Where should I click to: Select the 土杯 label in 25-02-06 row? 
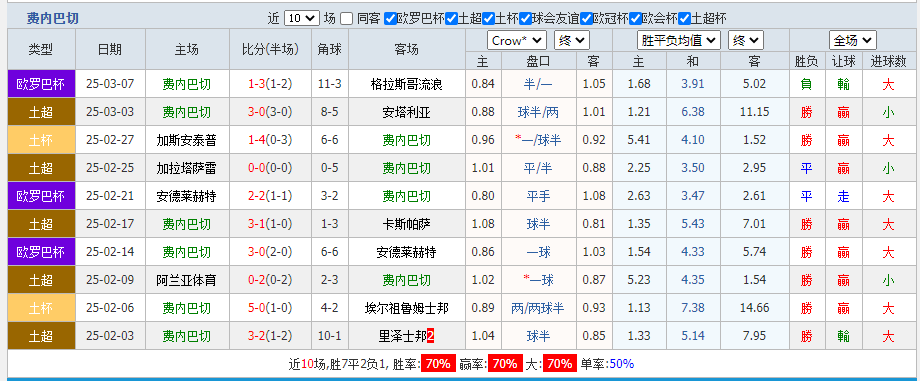(41, 308)
